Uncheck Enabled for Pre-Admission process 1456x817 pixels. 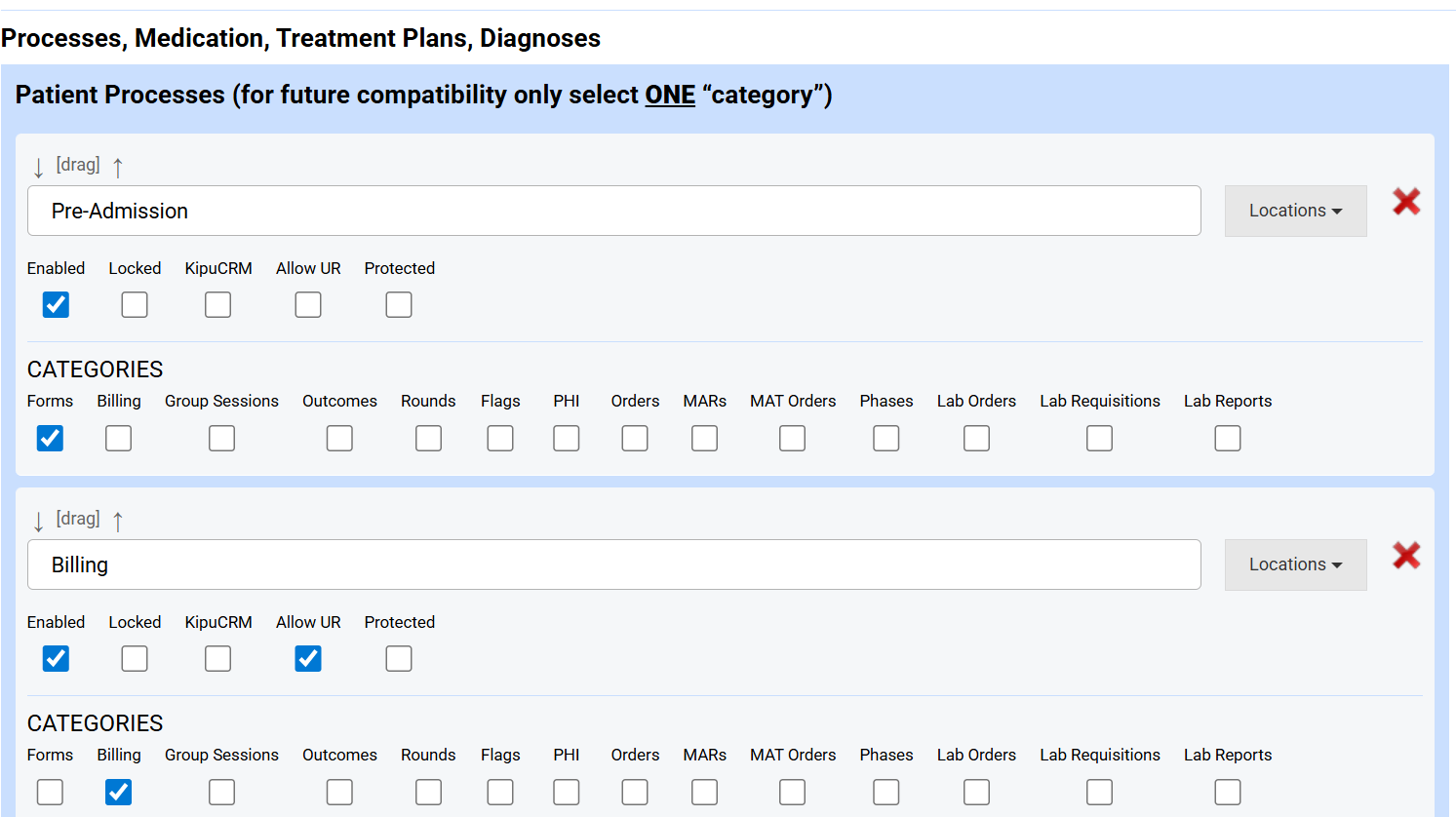click(x=56, y=305)
